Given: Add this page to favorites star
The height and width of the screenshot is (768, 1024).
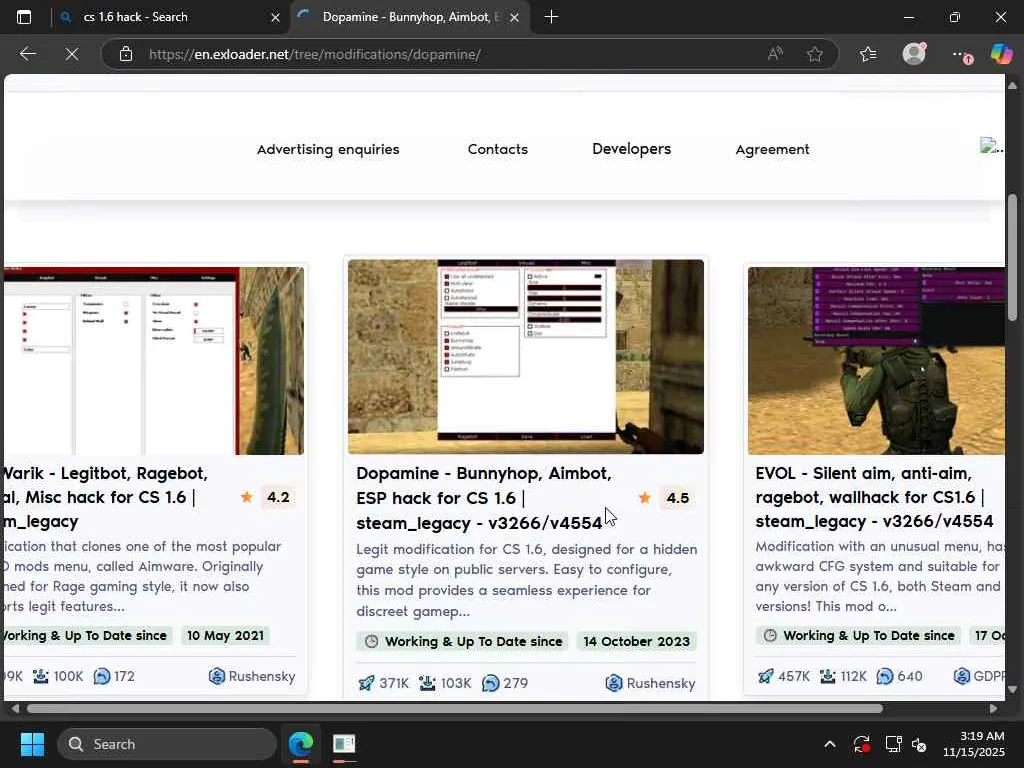Looking at the screenshot, I should [814, 54].
